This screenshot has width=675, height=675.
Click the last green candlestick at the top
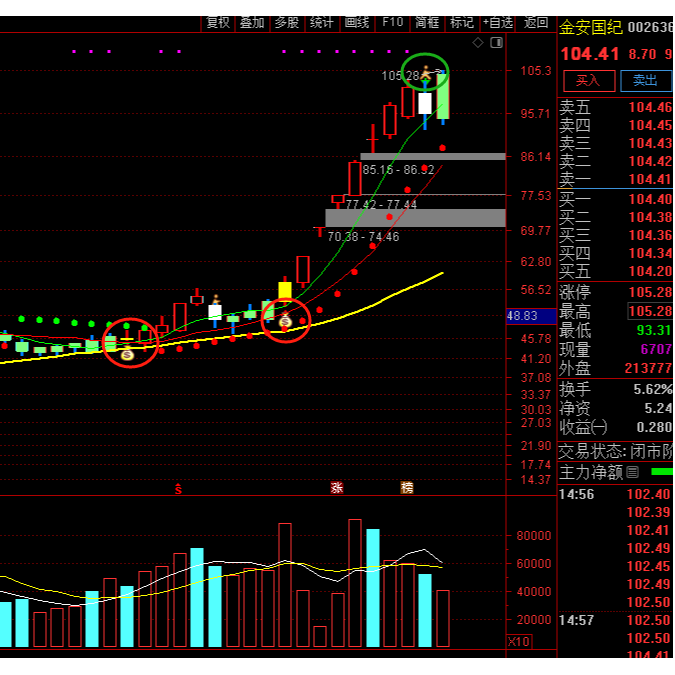[443, 96]
